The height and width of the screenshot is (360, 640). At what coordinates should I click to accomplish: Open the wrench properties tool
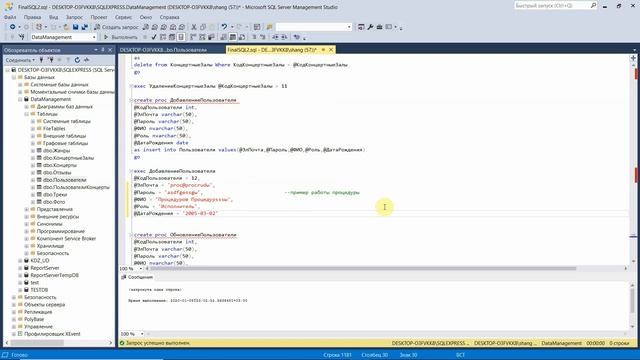click(x=370, y=27)
